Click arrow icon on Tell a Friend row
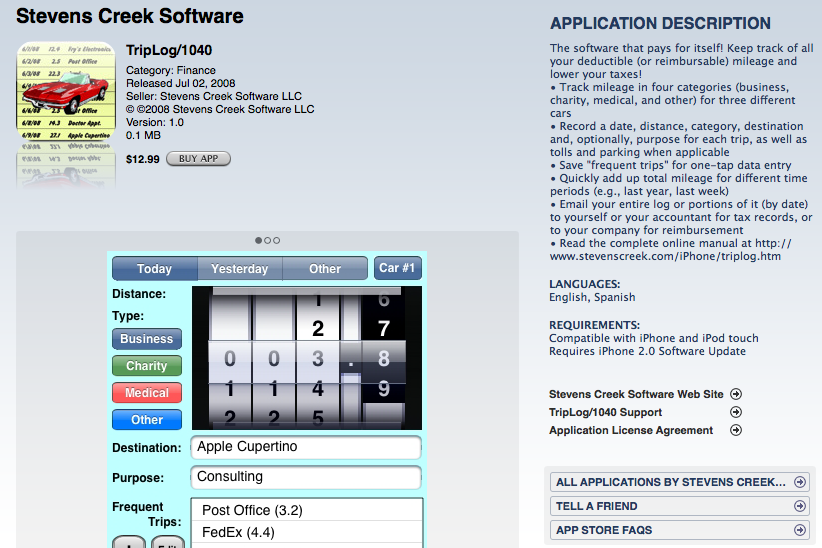 (799, 506)
